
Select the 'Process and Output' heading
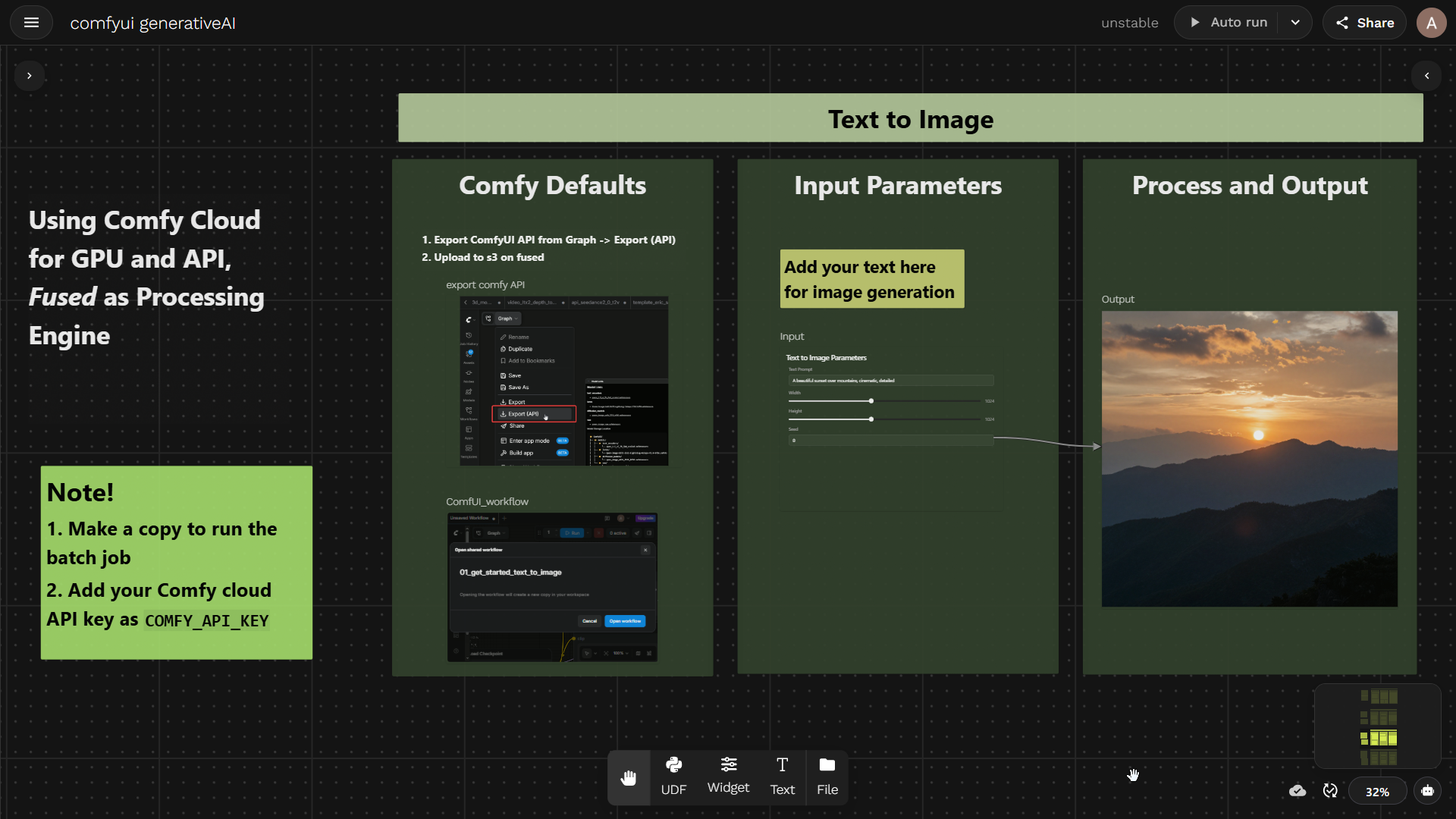point(1250,186)
